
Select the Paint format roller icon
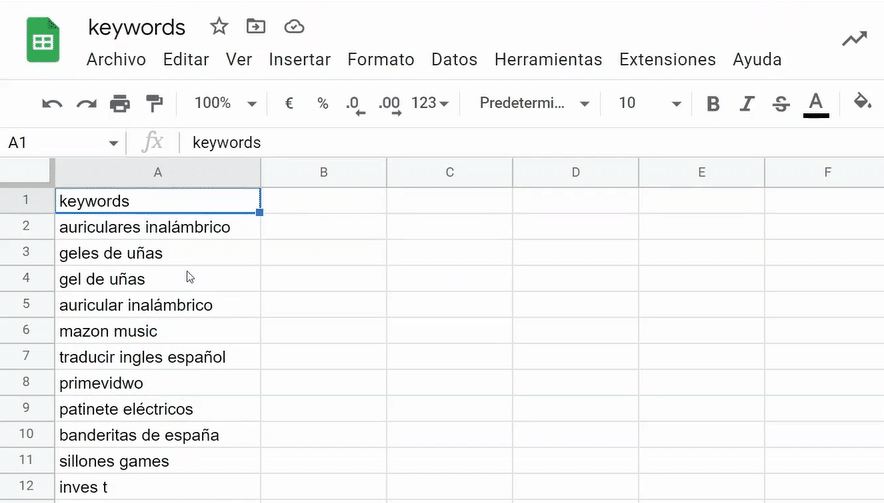[154, 104]
